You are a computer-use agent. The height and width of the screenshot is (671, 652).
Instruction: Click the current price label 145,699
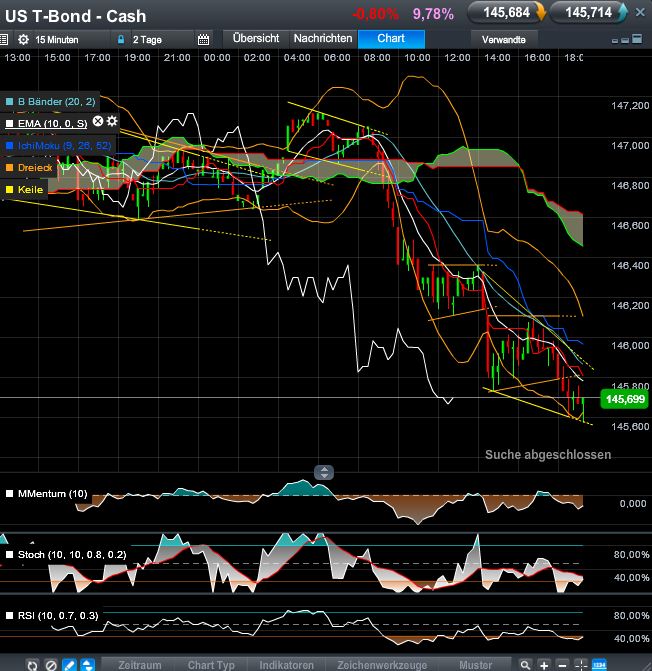tap(625, 399)
